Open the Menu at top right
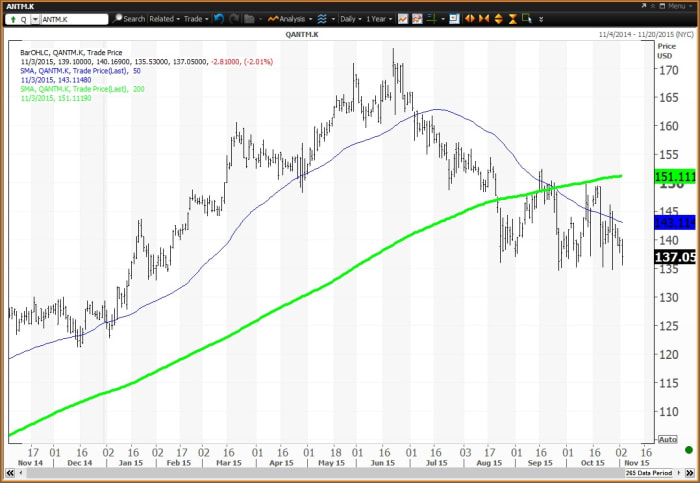 (670, 5)
